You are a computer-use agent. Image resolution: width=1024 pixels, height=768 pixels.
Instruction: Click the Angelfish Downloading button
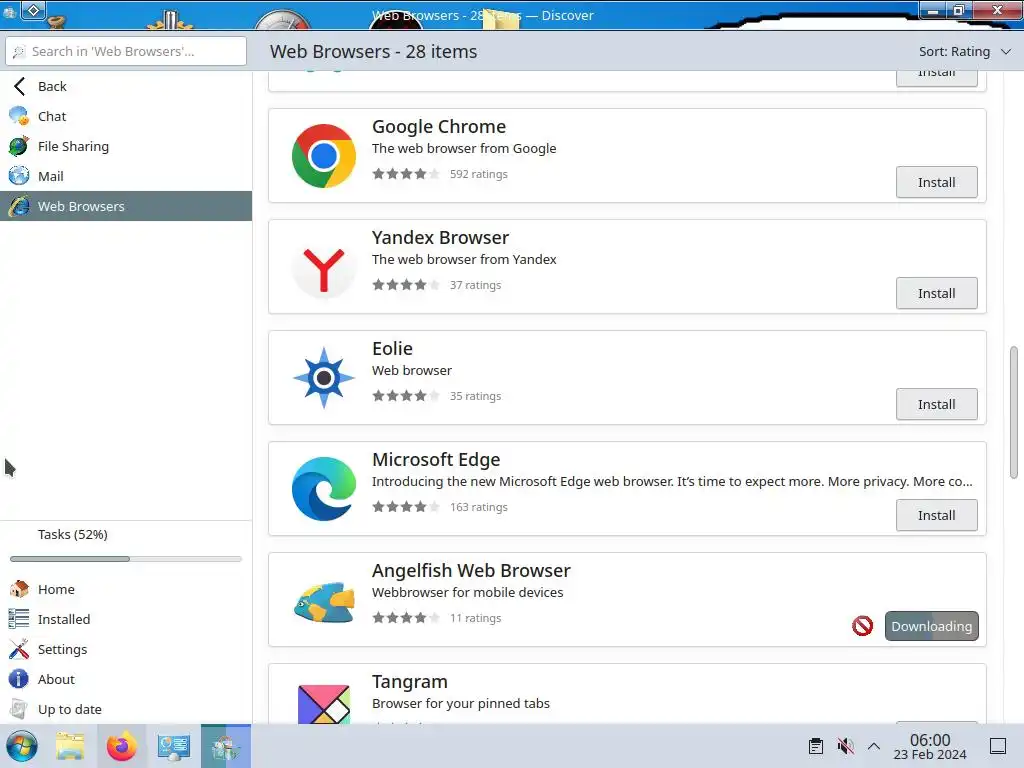(x=931, y=626)
